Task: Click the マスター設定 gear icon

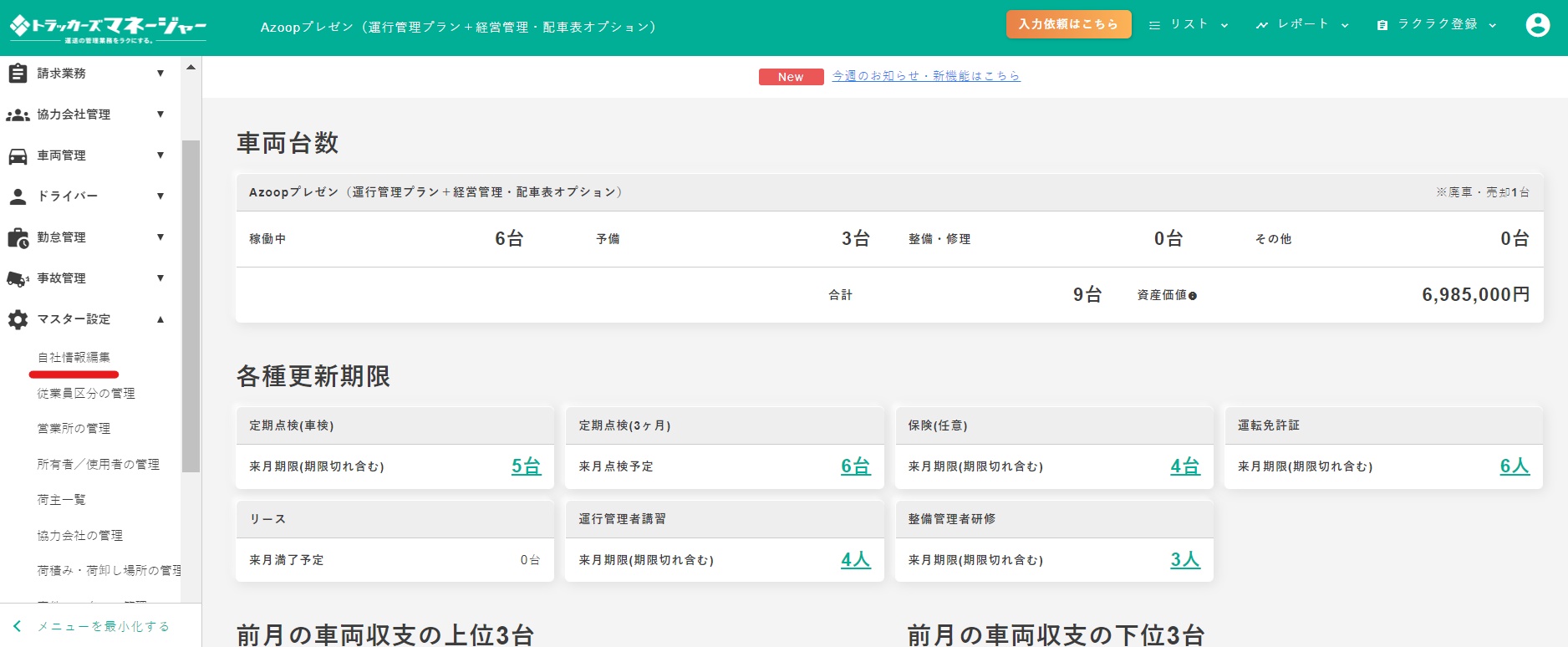Action: tap(18, 319)
